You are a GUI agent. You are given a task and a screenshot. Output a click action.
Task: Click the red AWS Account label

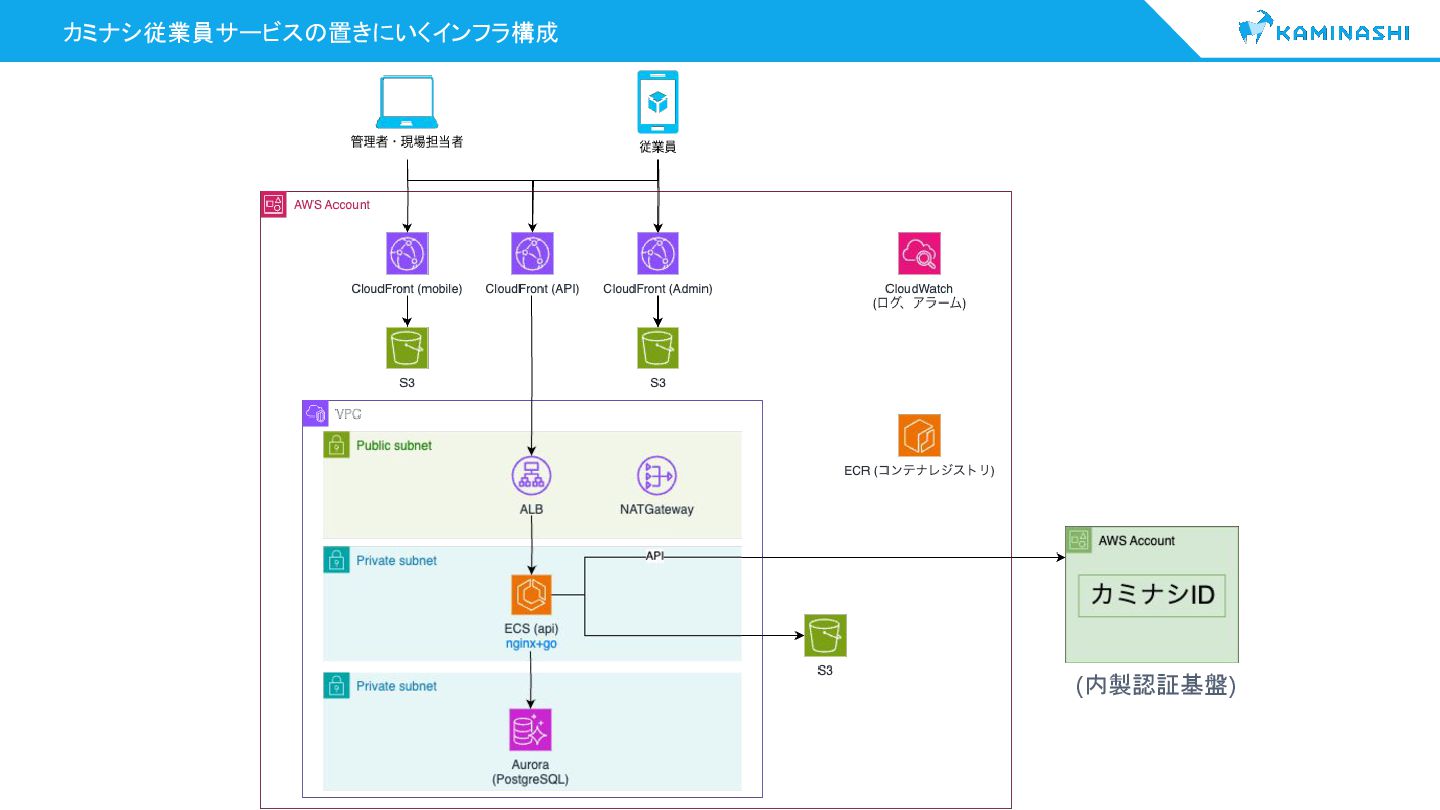pos(331,205)
